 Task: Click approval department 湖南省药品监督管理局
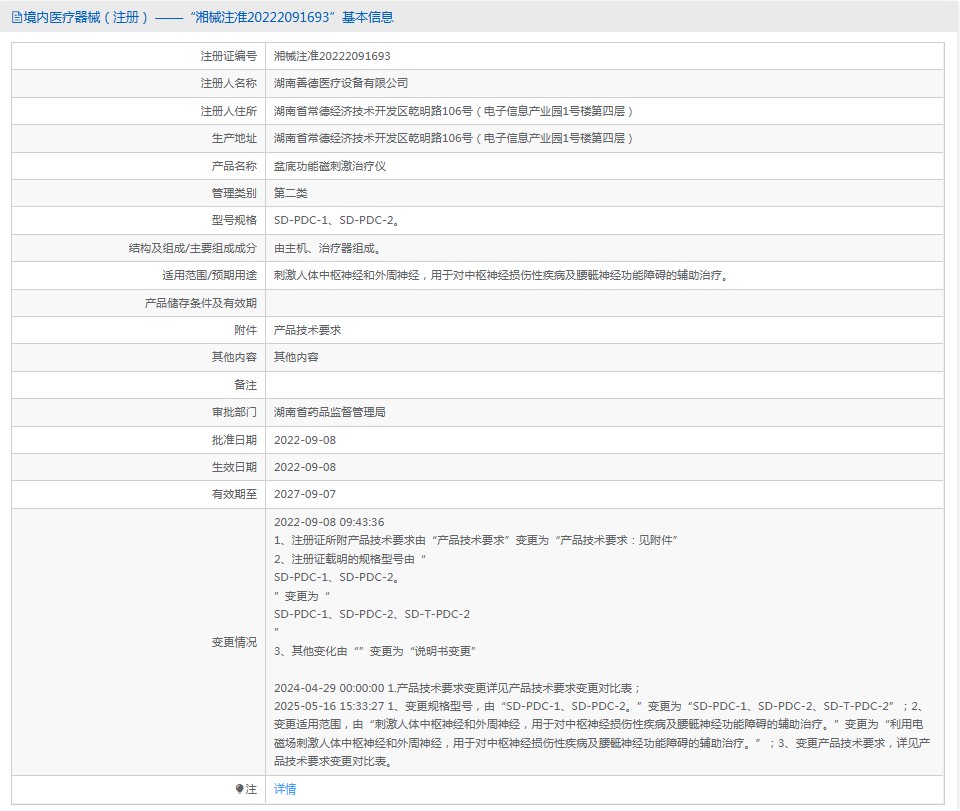pyautogui.click(x=329, y=412)
